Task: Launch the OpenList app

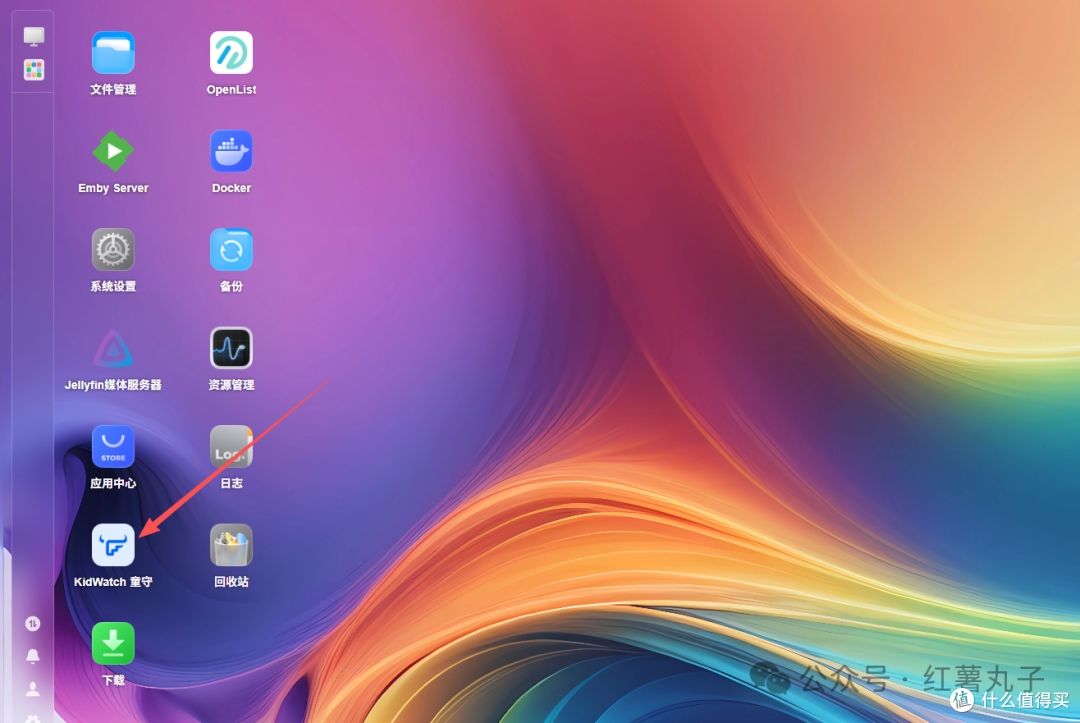Action: tap(231, 53)
